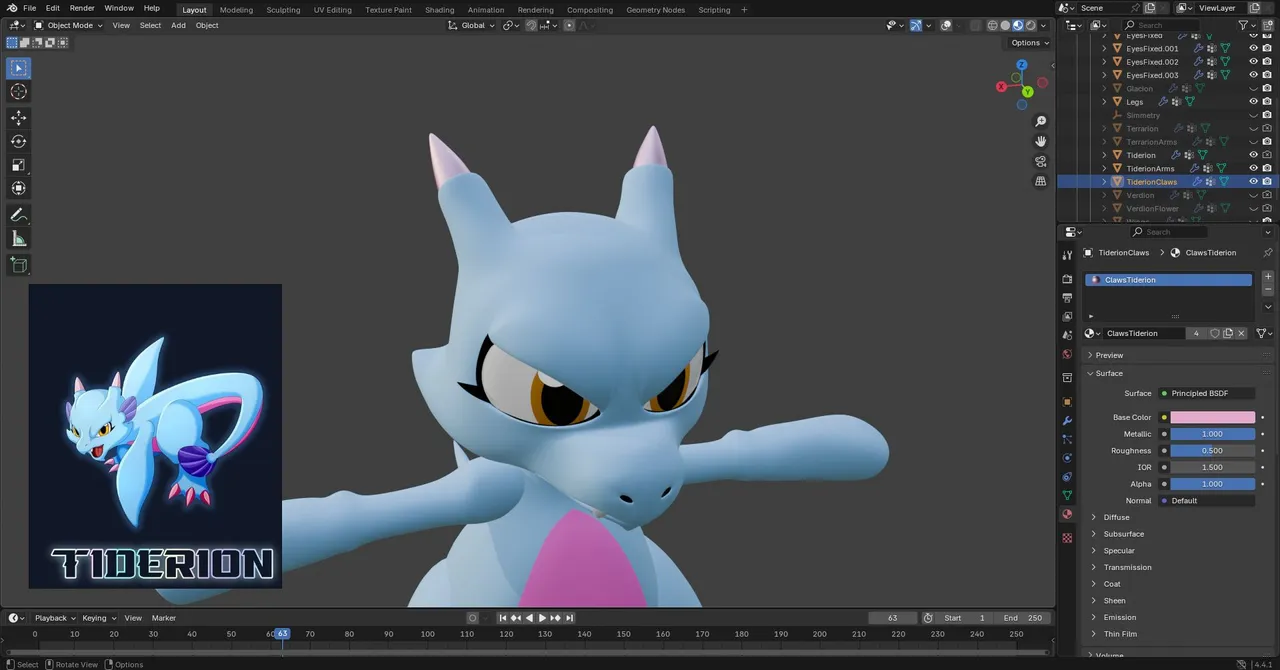Pick the Add Cube tool

pyautogui.click(x=19, y=265)
